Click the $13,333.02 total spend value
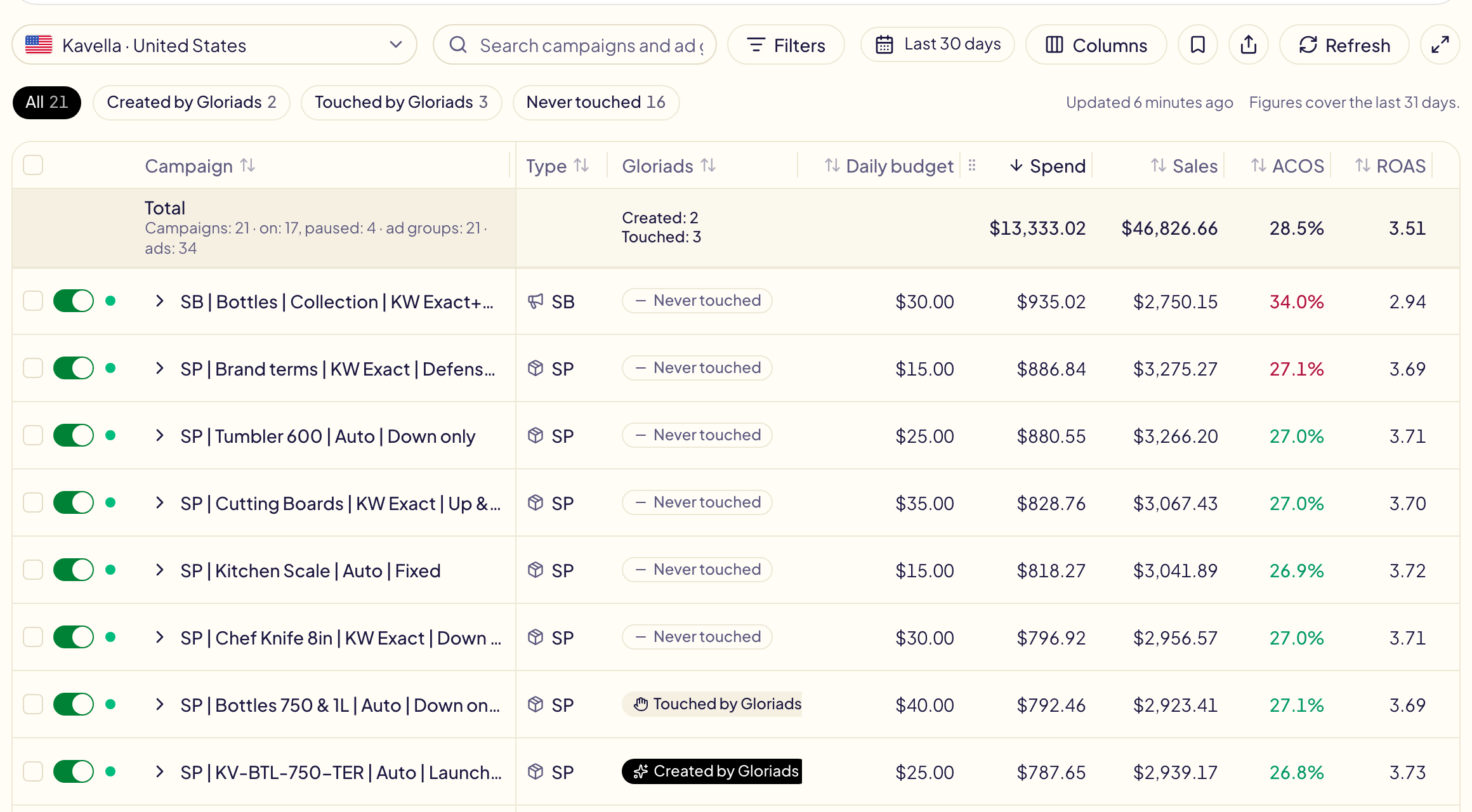The width and height of the screenshot is (1472, 812). [x=1037, y=228]
